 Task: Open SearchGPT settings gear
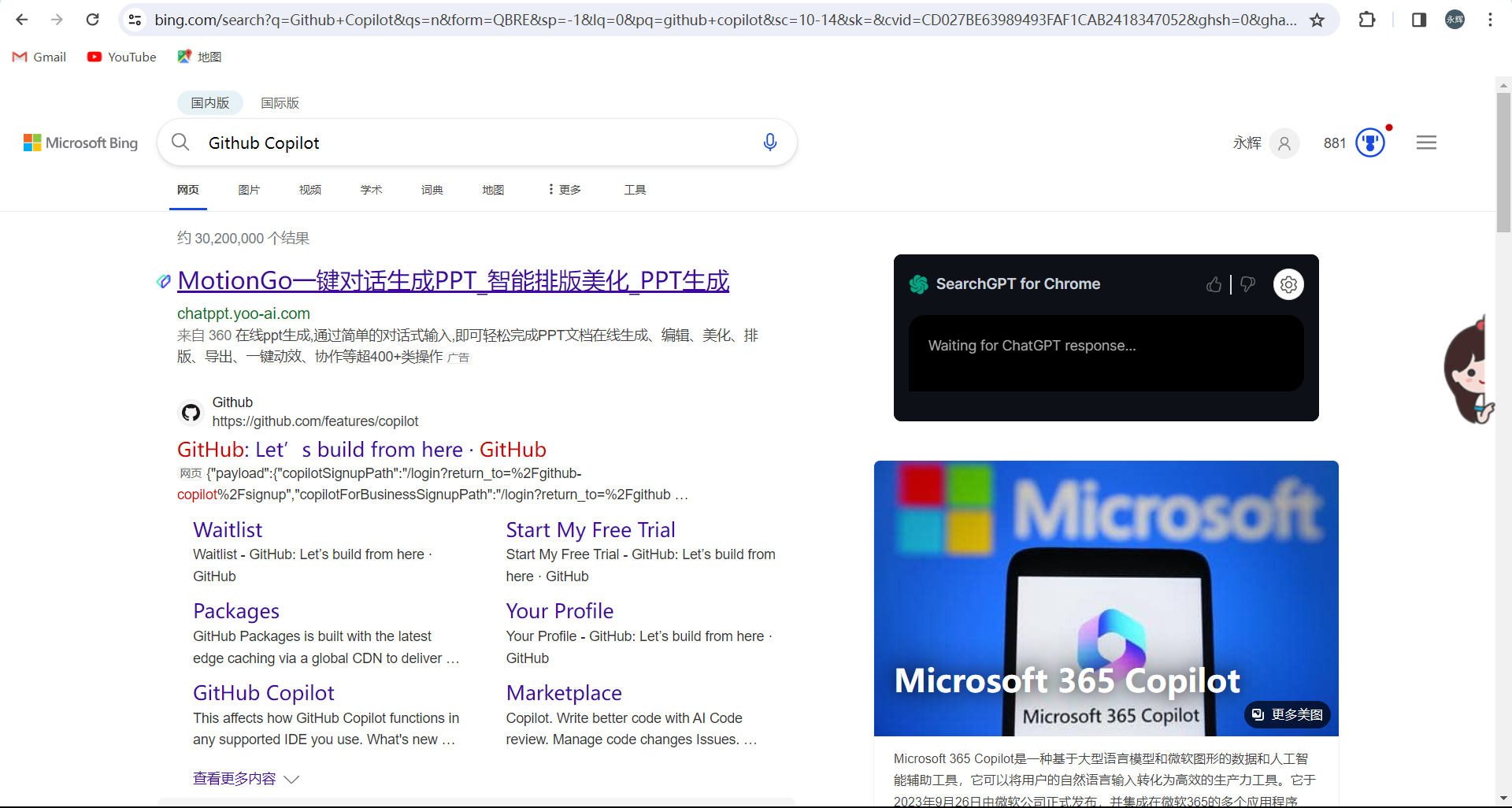(1288, 284)
